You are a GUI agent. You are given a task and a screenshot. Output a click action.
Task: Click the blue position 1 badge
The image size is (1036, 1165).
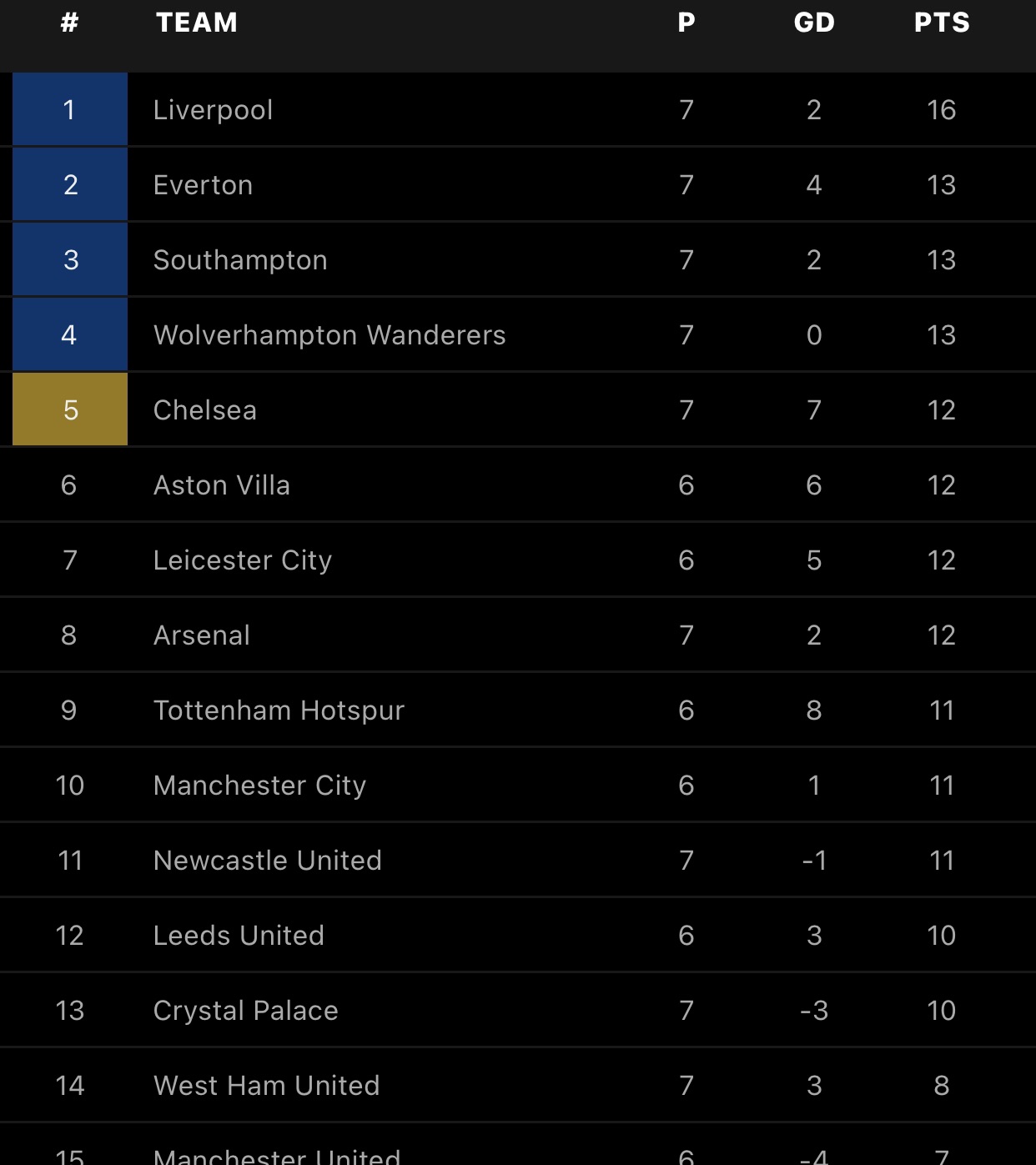pyautogui.click(x=70, y=109)
